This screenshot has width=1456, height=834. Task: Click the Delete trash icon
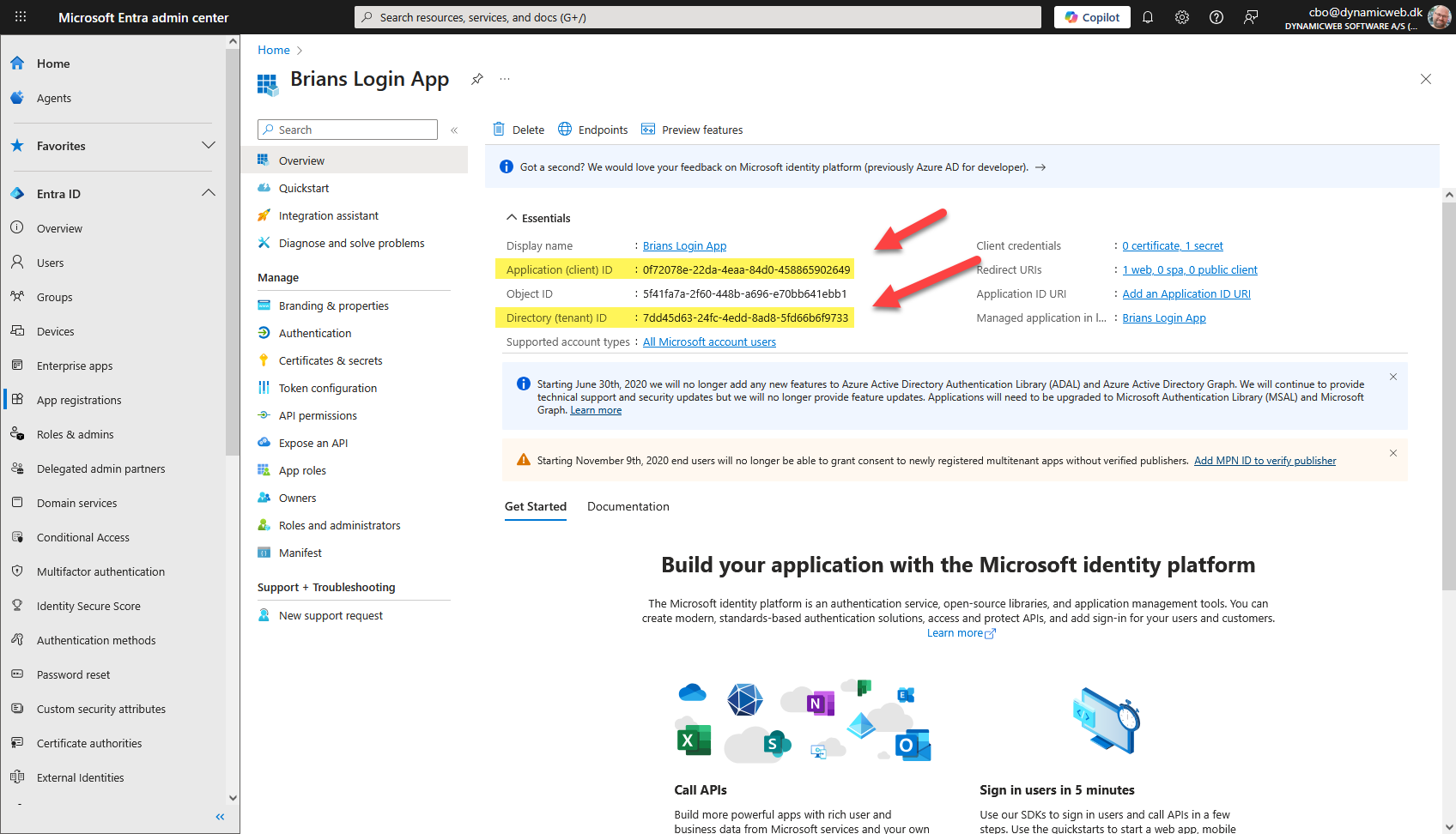coord(499,130)
